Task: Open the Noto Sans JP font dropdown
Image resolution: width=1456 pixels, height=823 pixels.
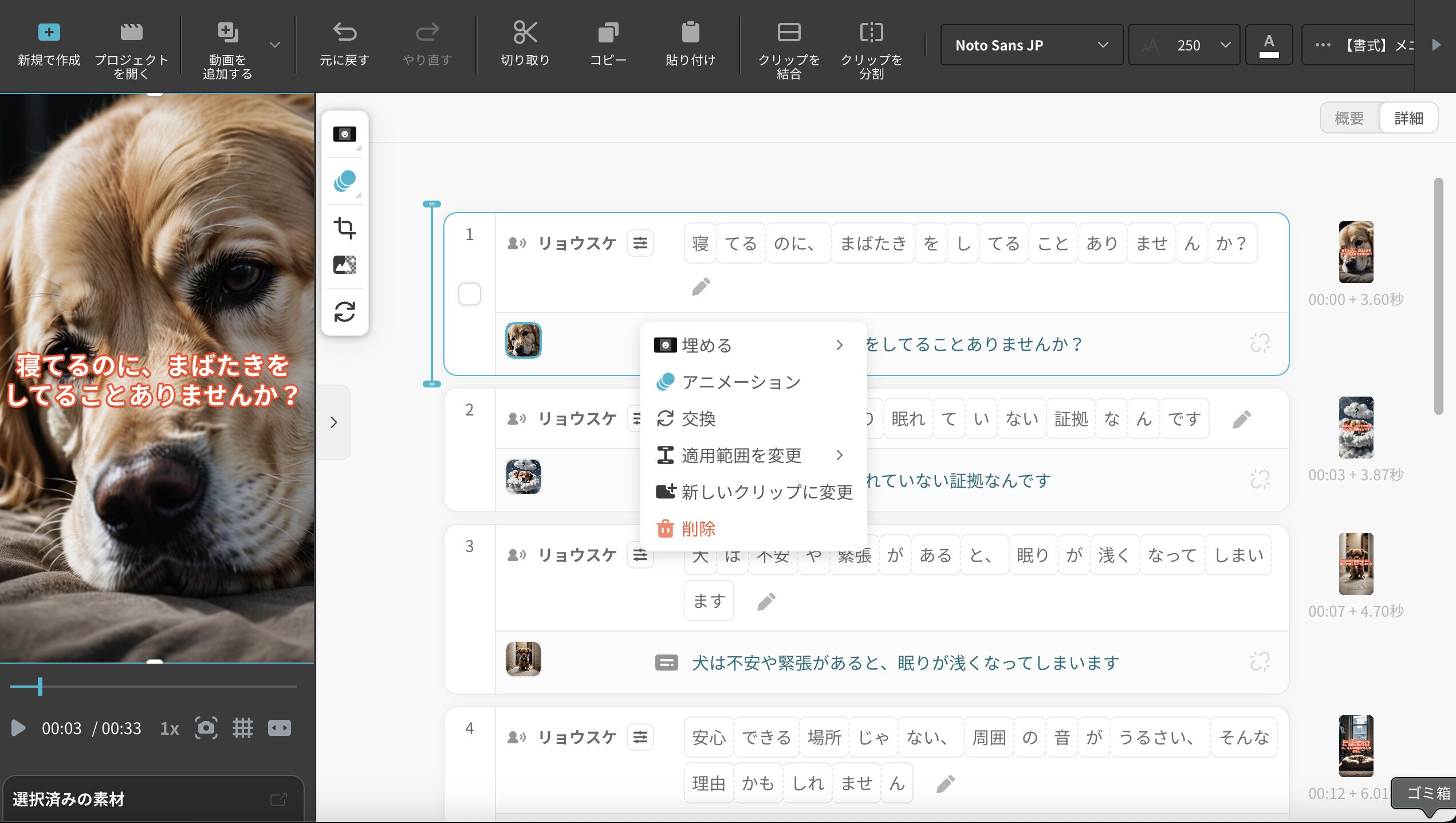Action: click(1030, 45)
